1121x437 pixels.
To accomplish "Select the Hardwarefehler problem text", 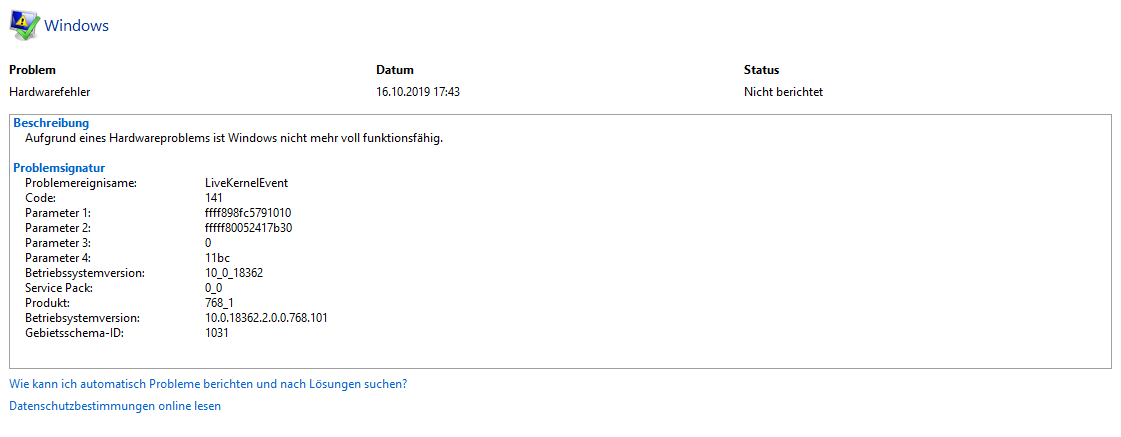I will tap(49, 92).
